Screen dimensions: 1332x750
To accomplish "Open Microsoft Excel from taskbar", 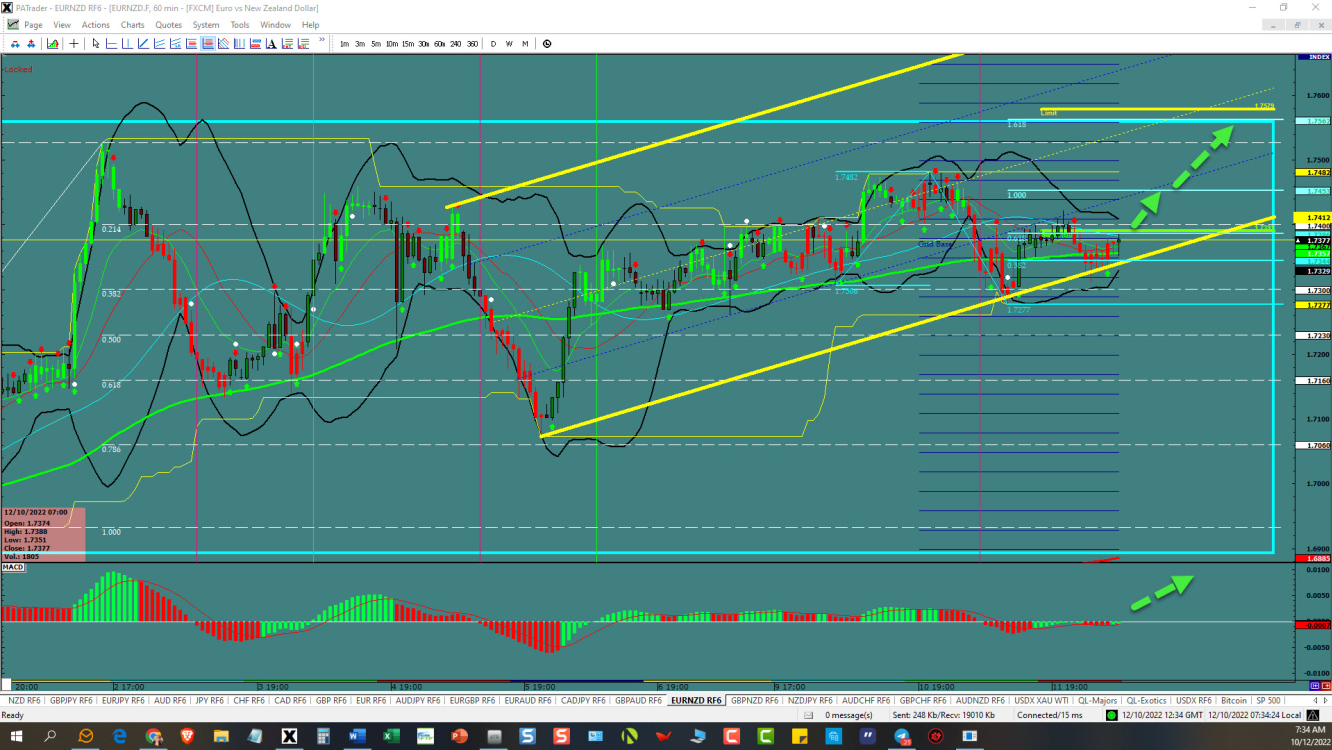I will (390, 736).
